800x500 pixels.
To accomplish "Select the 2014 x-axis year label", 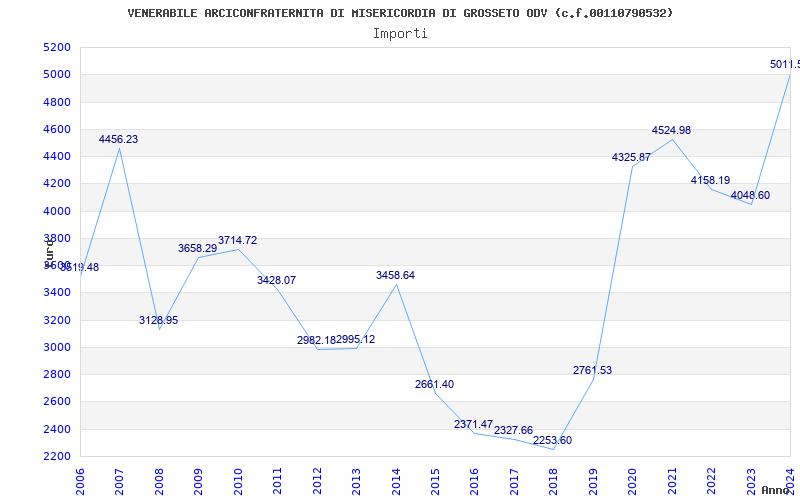I will point(396,482).
